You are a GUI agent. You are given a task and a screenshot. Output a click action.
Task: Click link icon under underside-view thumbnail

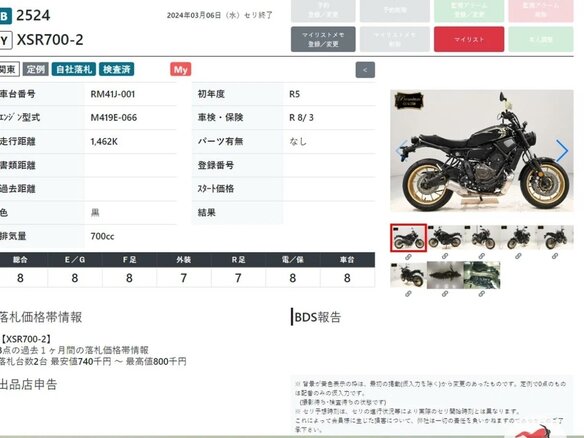point(445,294)
